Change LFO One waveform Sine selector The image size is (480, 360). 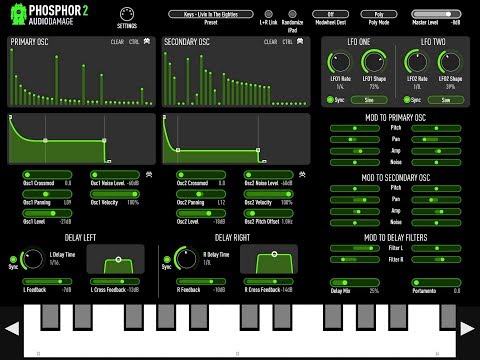point(369,100)
